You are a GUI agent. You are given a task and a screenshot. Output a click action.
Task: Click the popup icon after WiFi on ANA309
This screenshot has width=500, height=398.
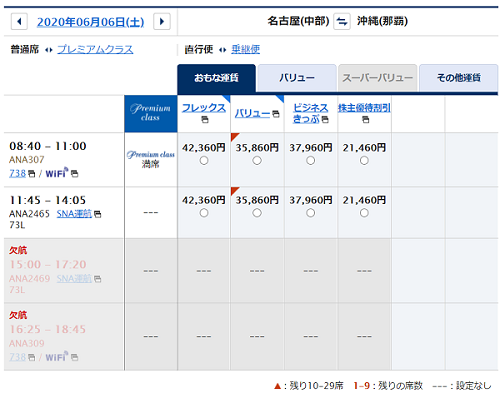[x=75, y=358]
